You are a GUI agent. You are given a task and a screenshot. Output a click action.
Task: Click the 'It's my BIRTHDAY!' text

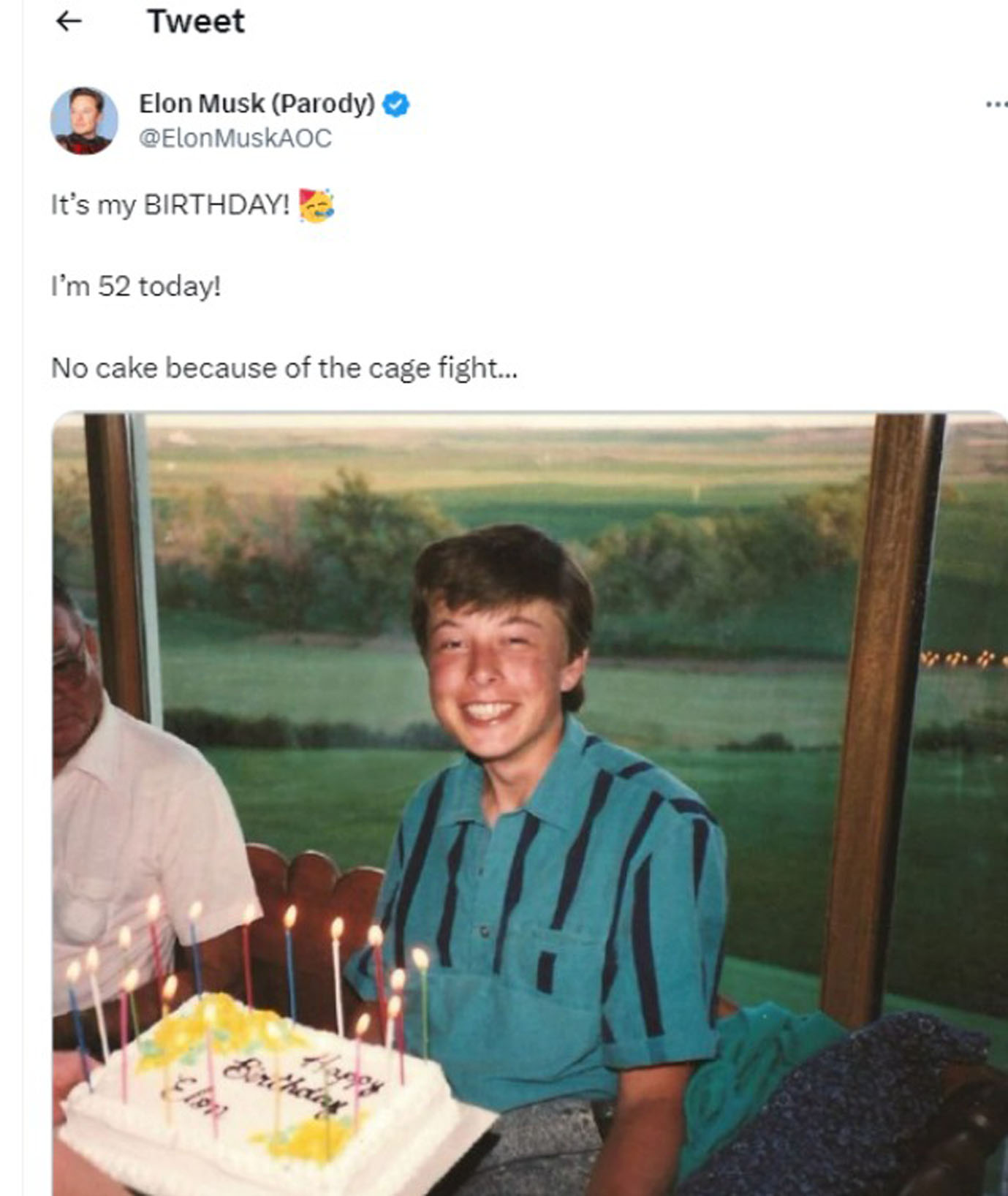coord(170,205)
